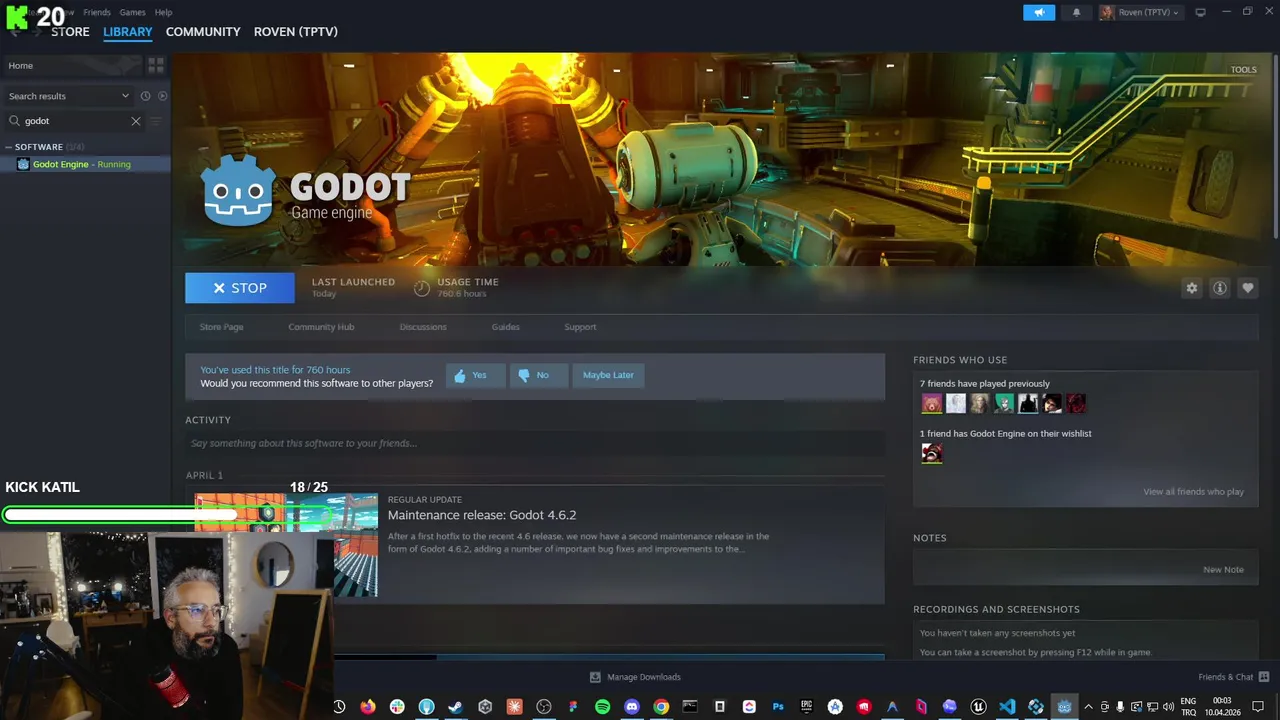Open the advanced filter icon beside search
The width and height of the screenshot is (1280, 720).
(x=155, y=121)
